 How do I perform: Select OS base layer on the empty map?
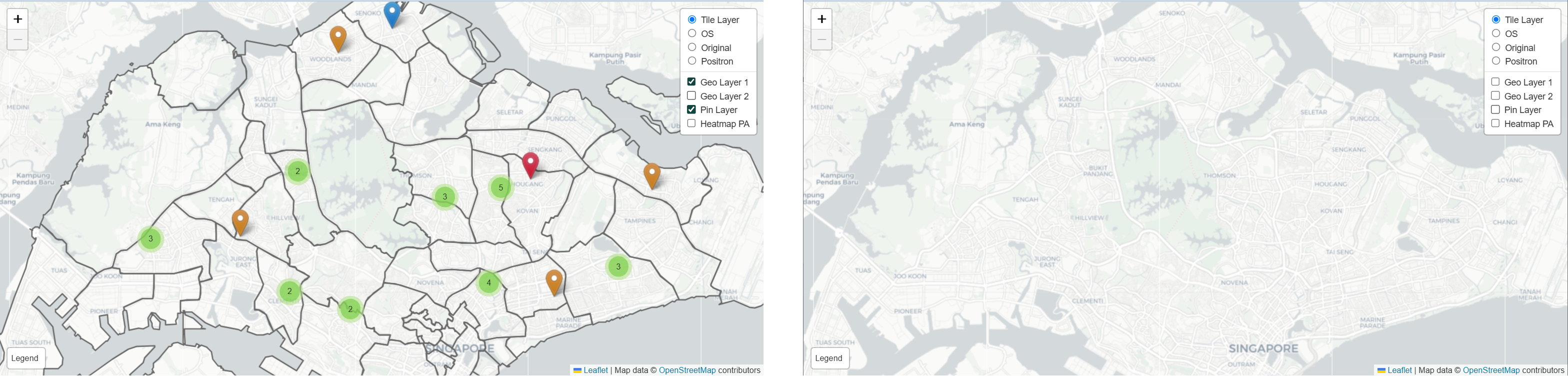1495,33
